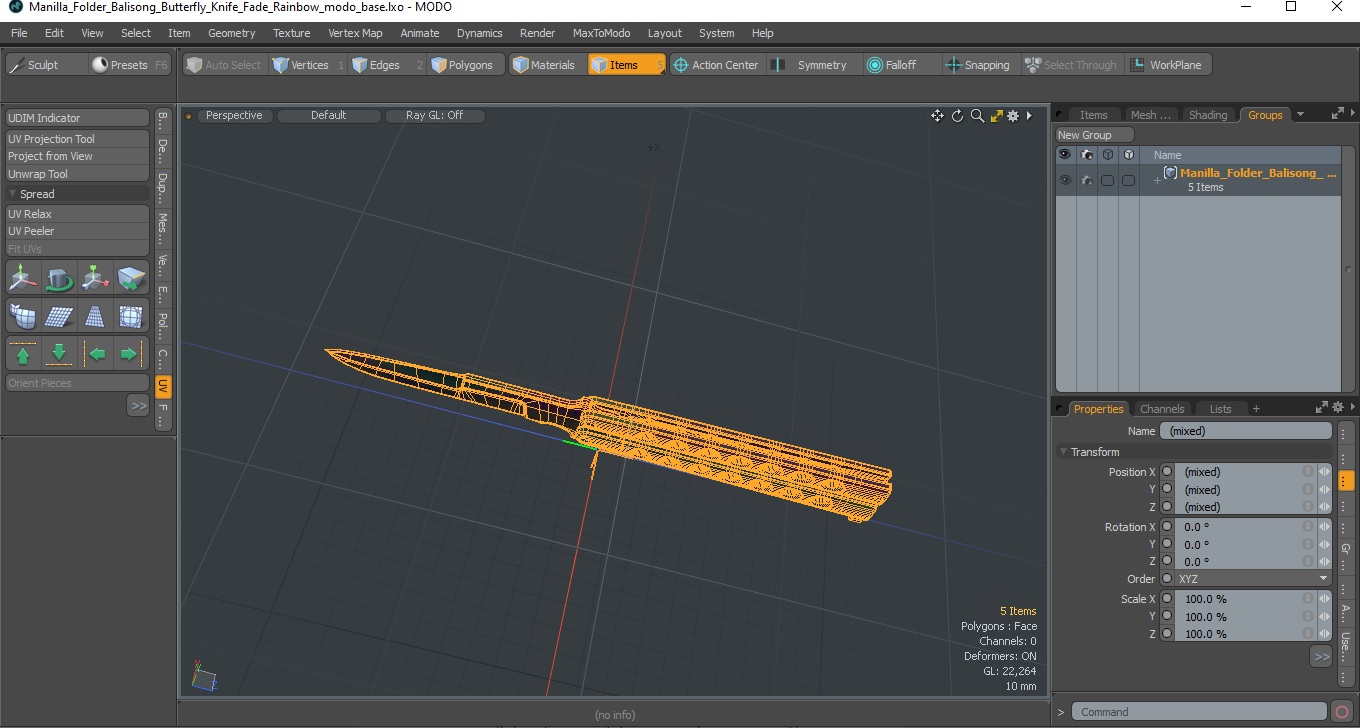Align UVs with the up arrow icon
The width and height of the screenshot is (1360, 728).
click(23, 353)
